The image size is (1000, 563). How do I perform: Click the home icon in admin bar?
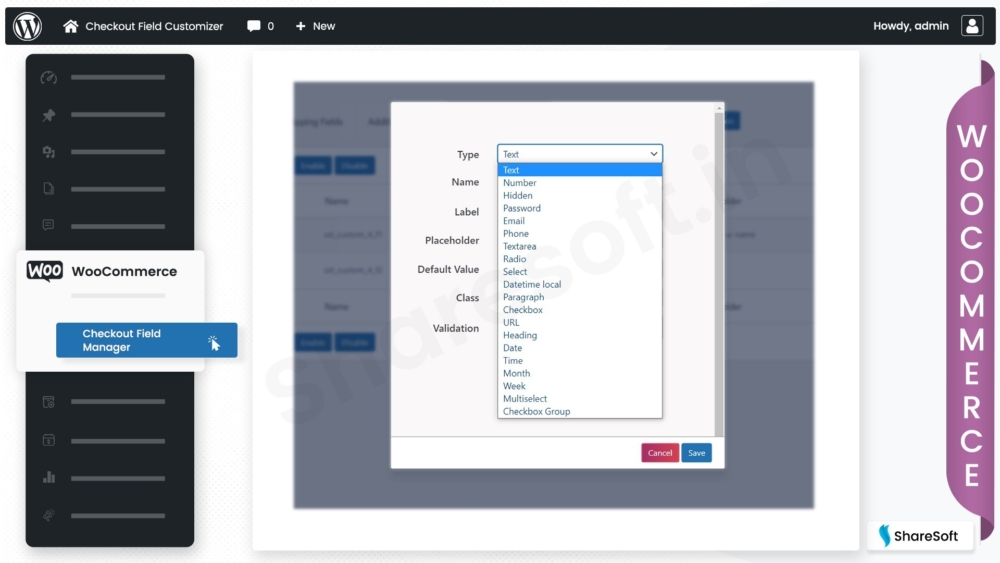pos(70,26)
